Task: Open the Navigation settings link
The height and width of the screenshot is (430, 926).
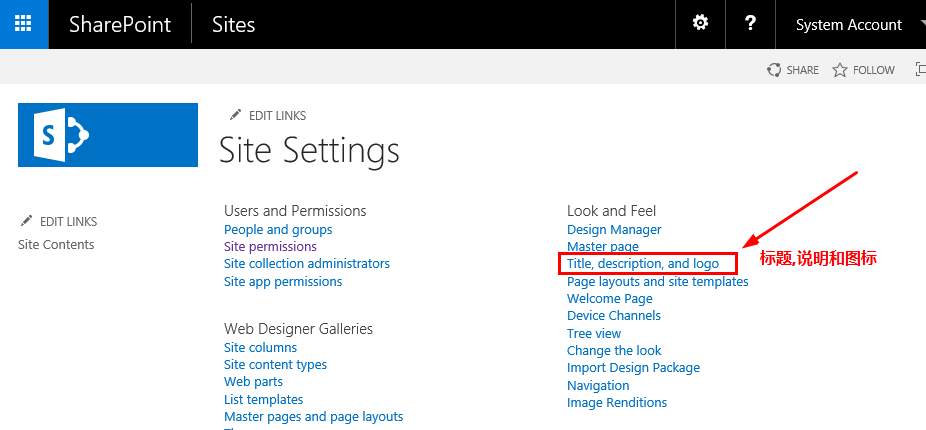Action: tap(598, 385)
